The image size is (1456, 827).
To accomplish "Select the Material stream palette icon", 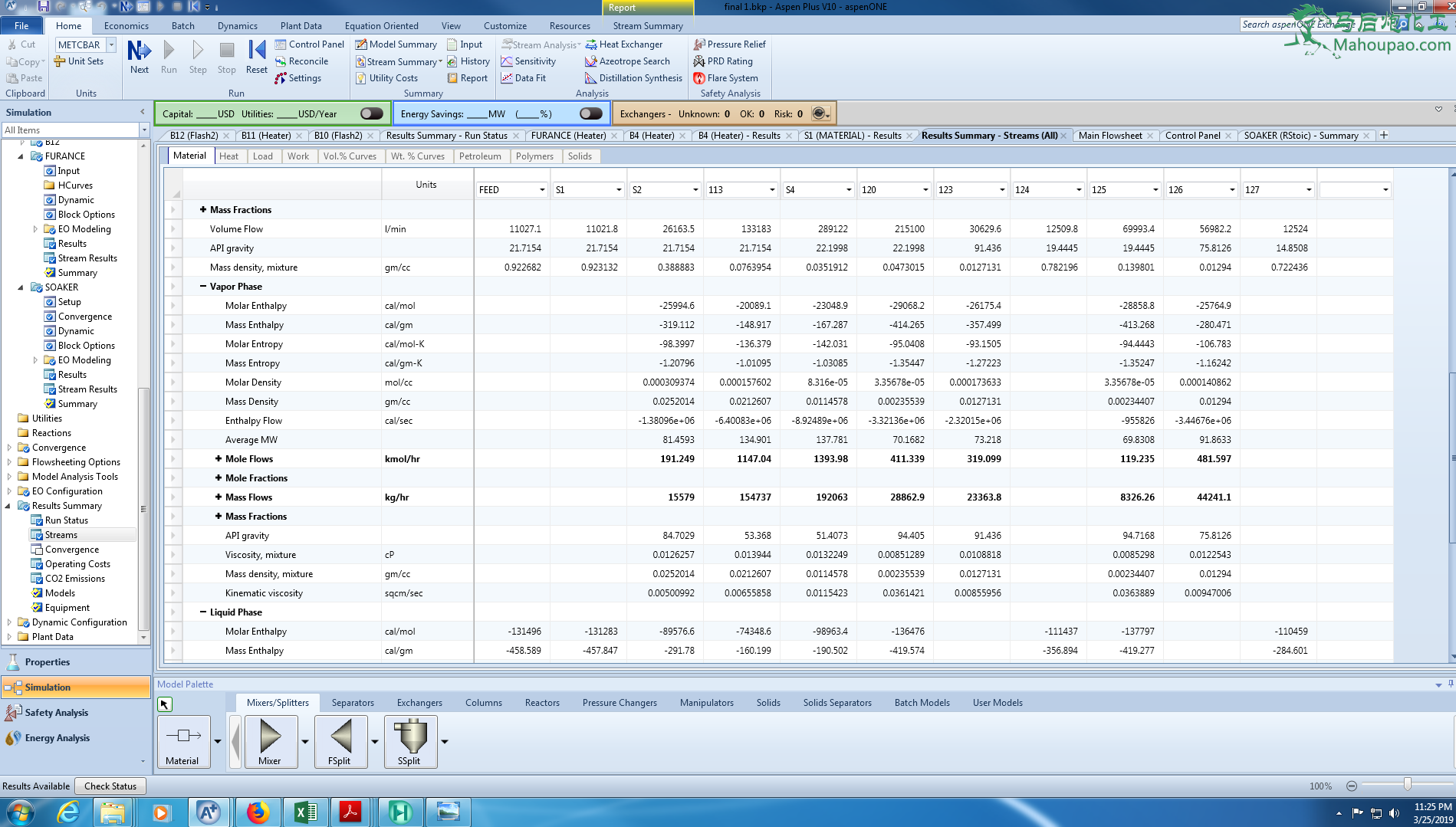I will tap(183, 741).
